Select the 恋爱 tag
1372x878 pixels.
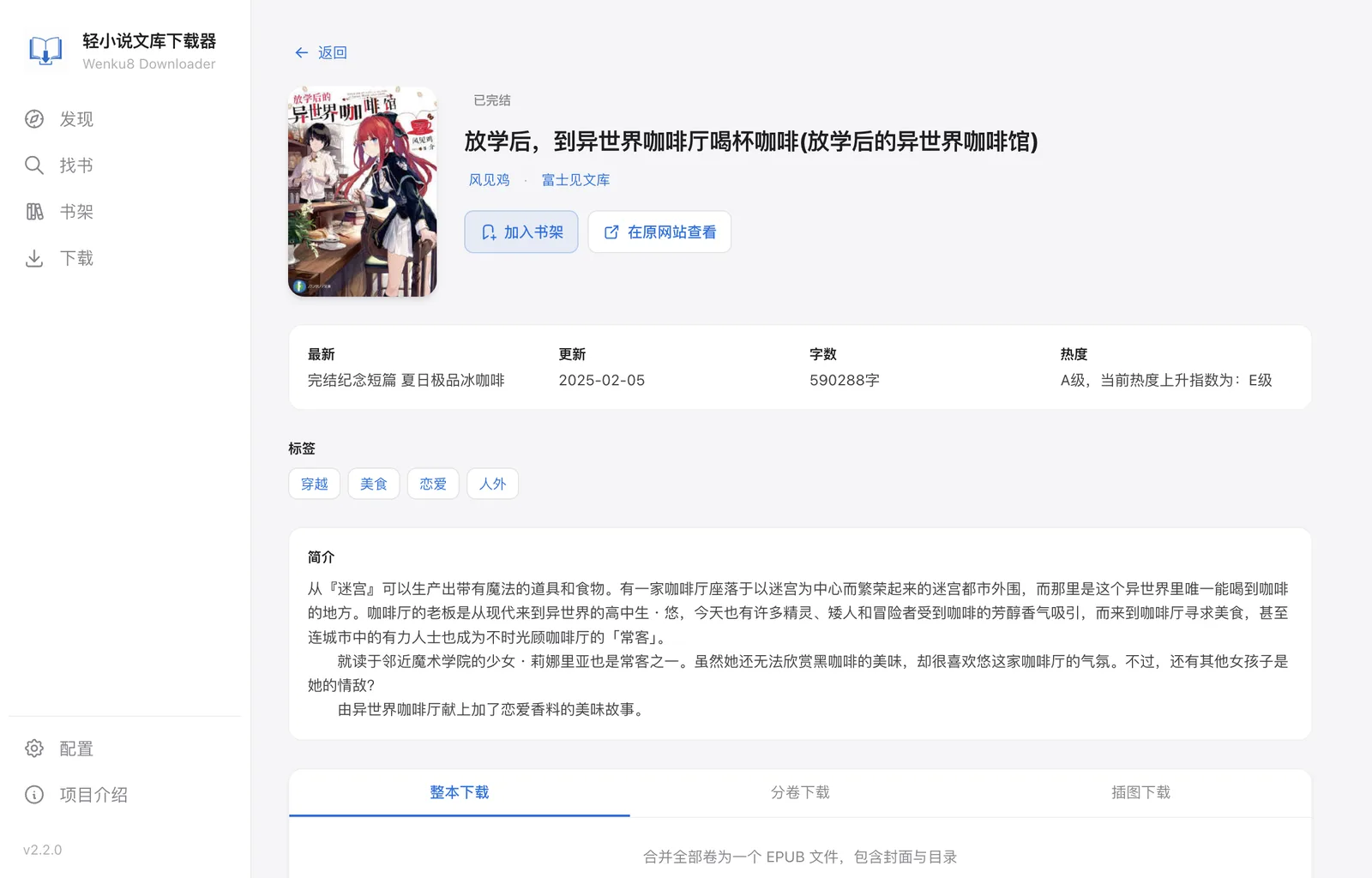(x=433, y=484)
